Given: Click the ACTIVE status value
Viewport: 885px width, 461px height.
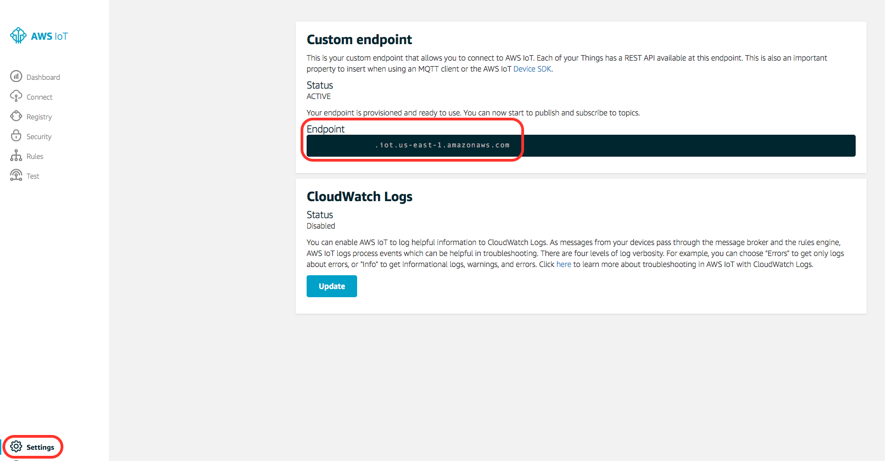Looking at the screenshot, I should click(x=318, y=96).
